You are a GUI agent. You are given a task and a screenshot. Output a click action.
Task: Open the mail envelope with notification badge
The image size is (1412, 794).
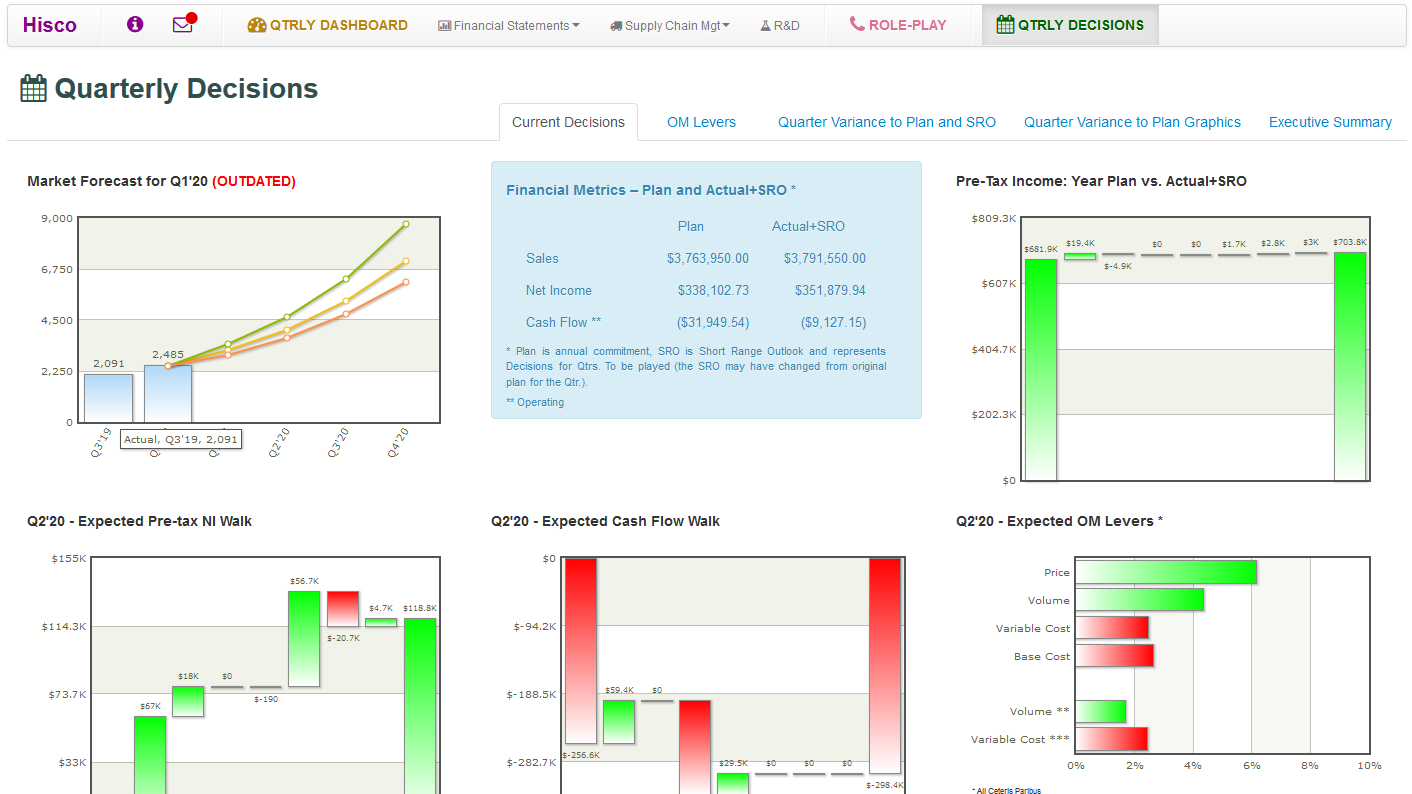pyautogui.click(x=182, y=25)
